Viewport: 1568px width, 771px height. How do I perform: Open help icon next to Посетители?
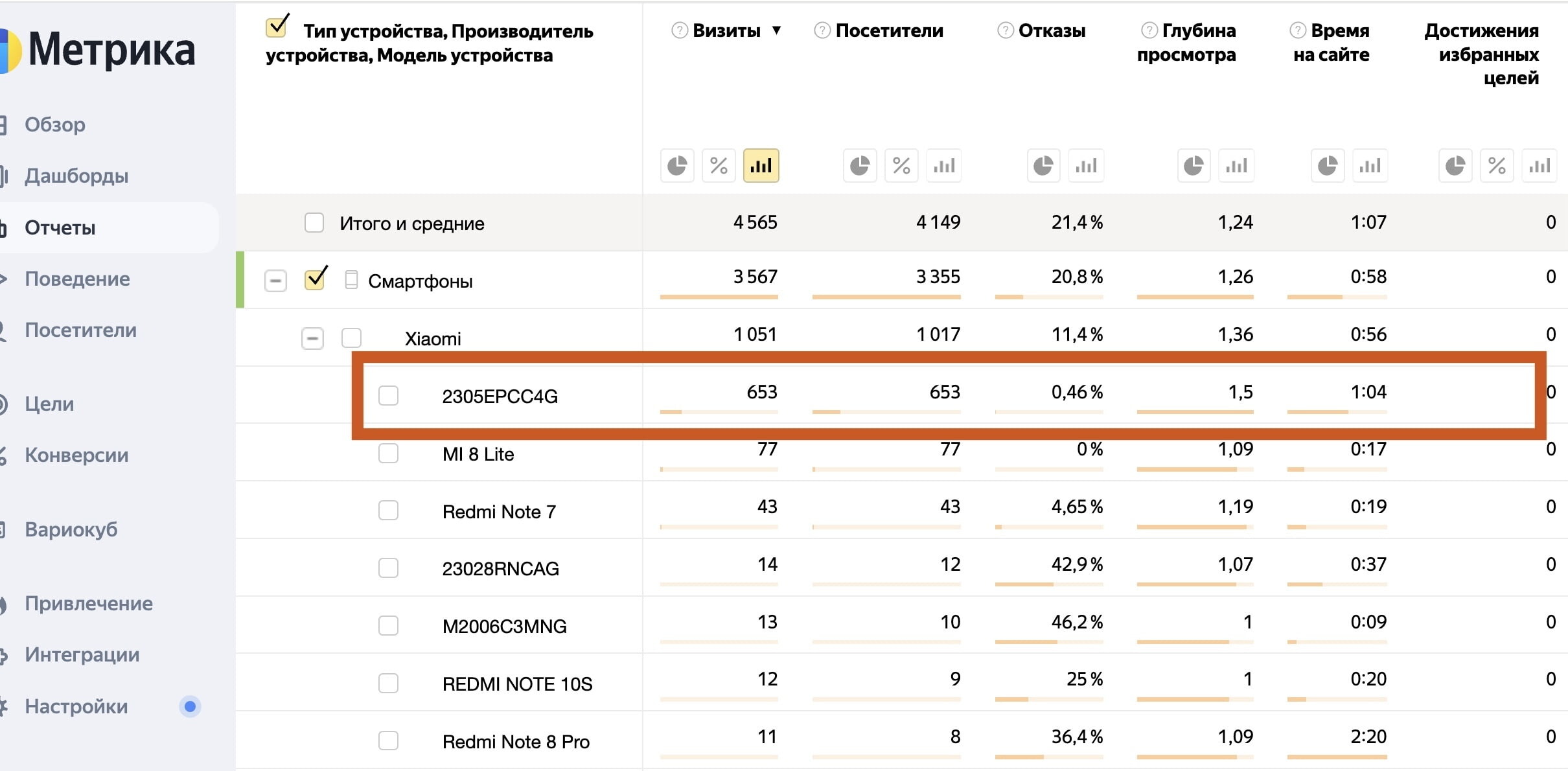822,30
